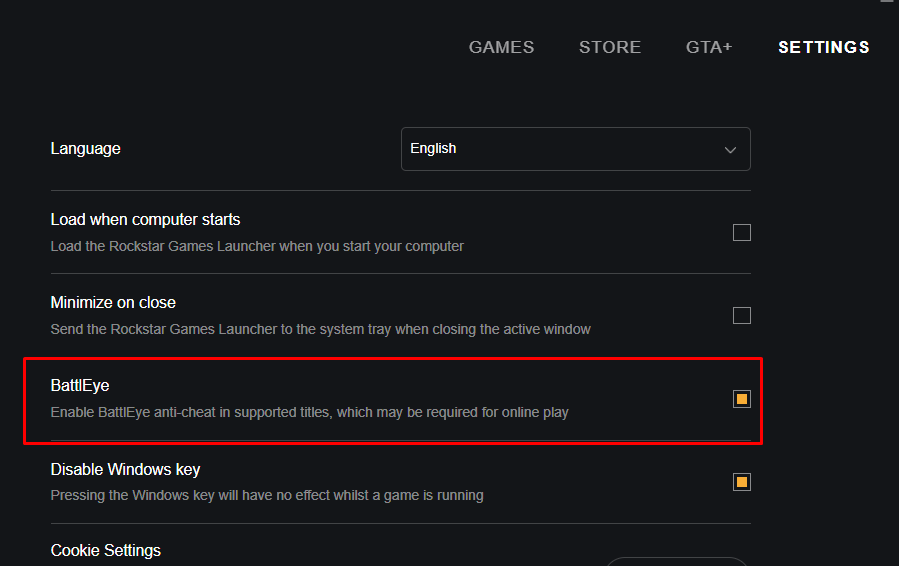Select the SETTINGS tab
Screen dimensions: 899x566
[x=823, y=47]
